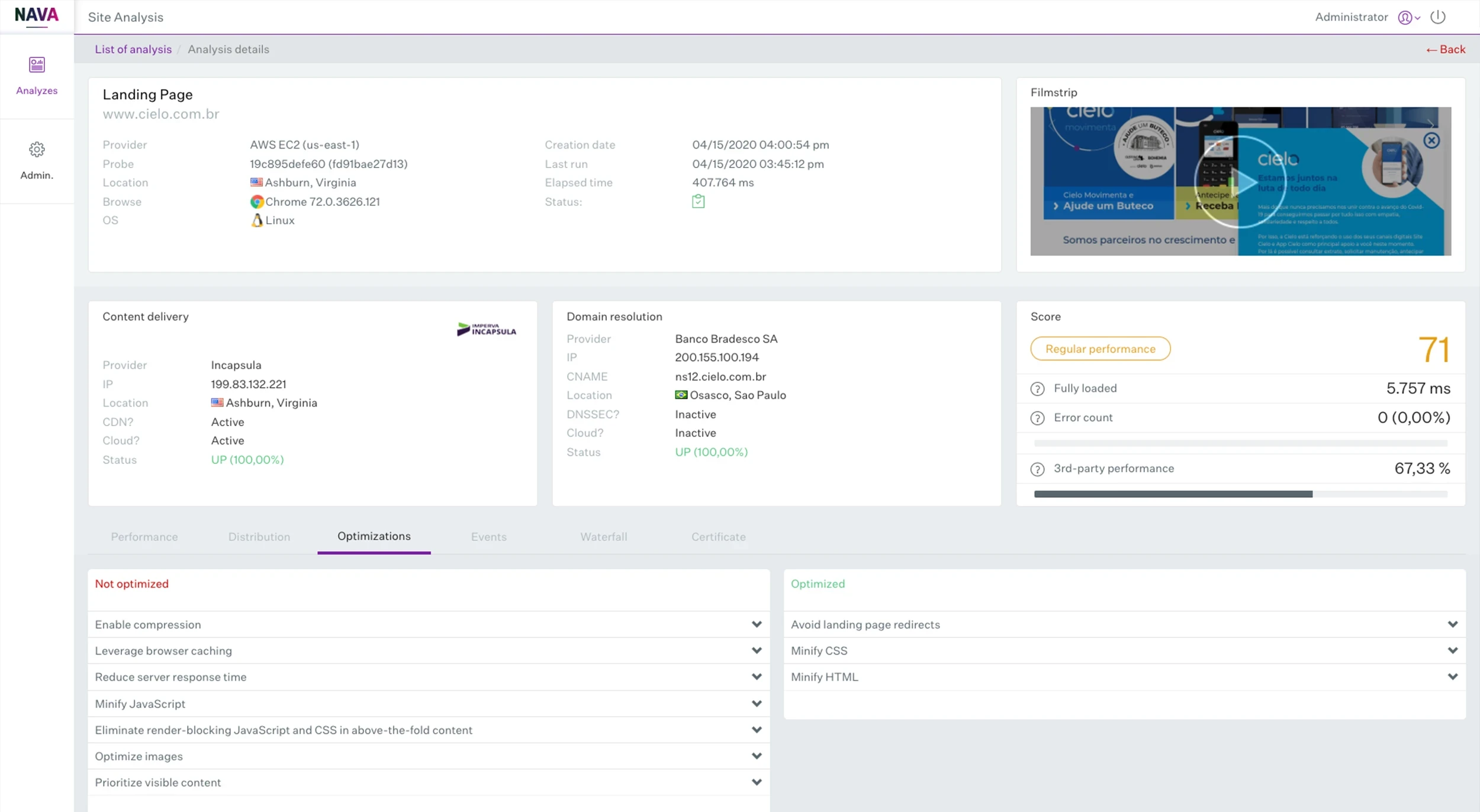Image resolution: width=1480 pixels, height=812 pixels.
Task: Expand the Enable compression item
Action: pyautogui.click(x=429, y=624)
